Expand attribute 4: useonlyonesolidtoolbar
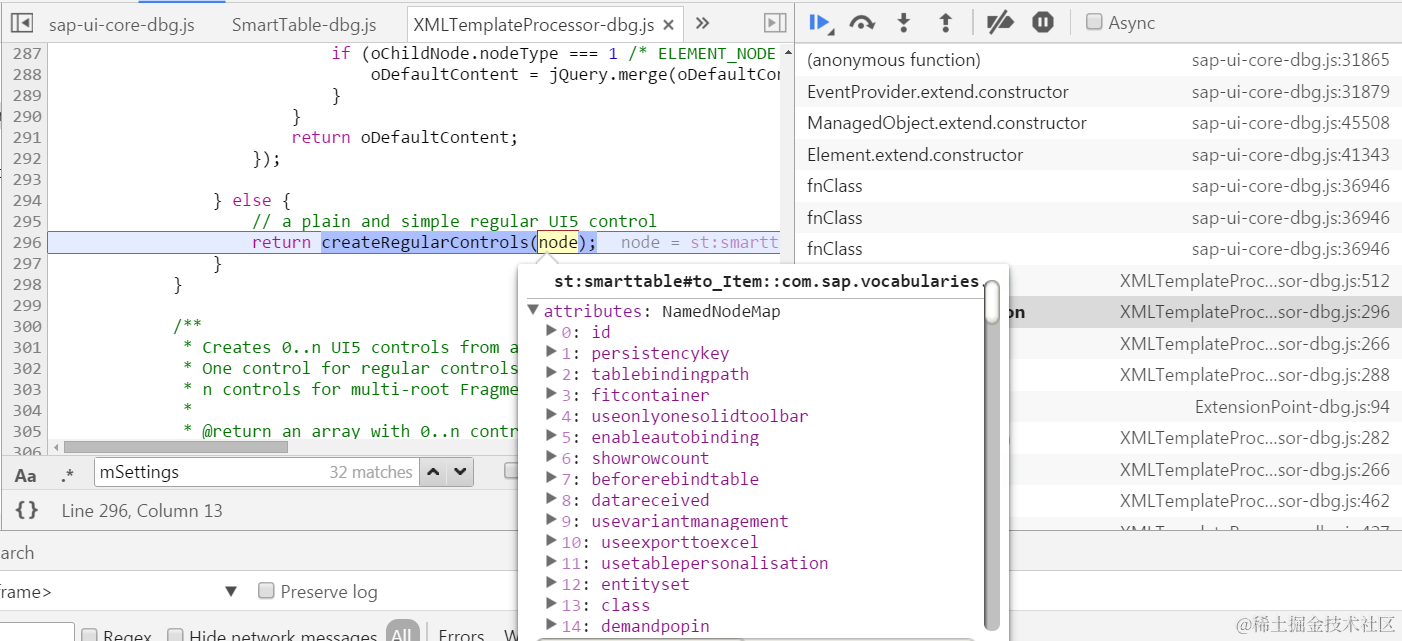Screen dimensions: 1402x641 551,416
